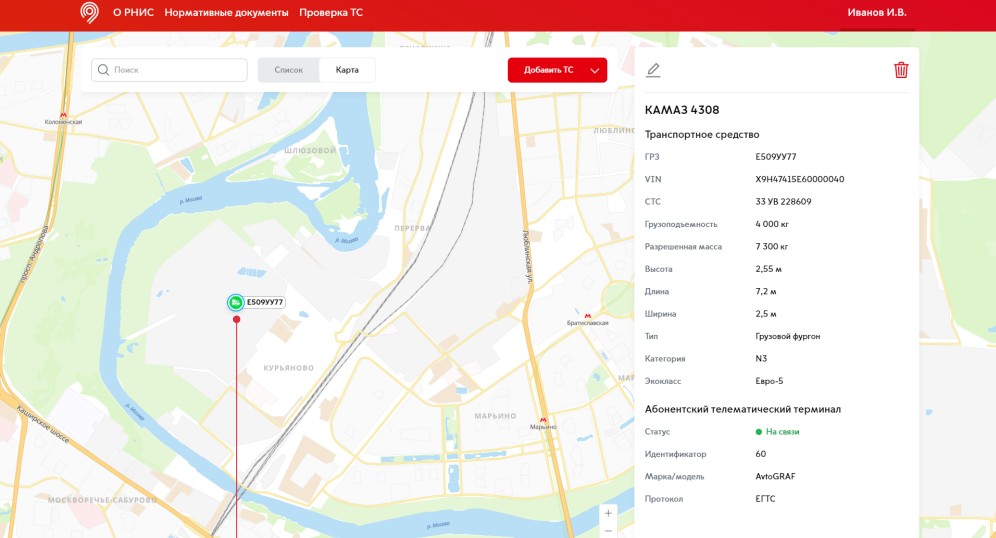996x538 pixels.
Task: Delete the vehicle with the trash icon
Action: [x=901, y=70]
